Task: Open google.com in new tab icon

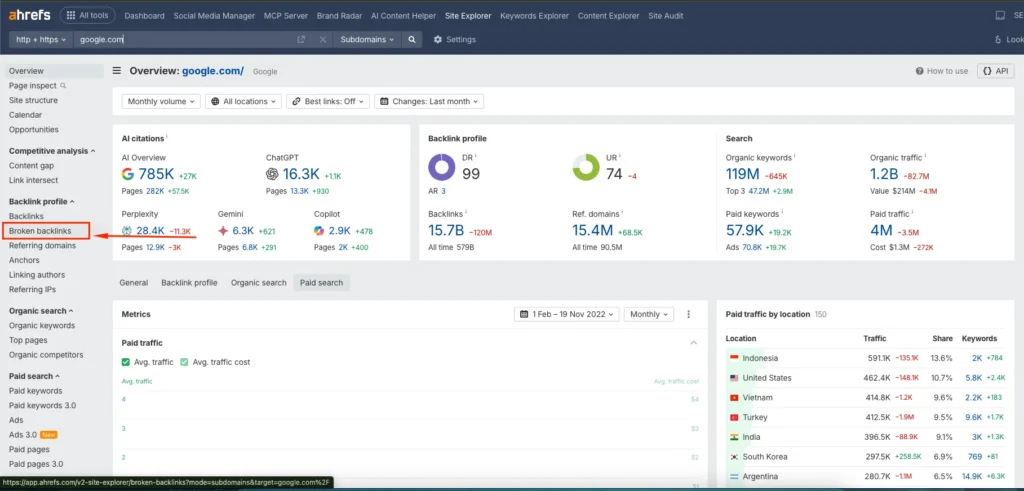Action: pos(301,40)
